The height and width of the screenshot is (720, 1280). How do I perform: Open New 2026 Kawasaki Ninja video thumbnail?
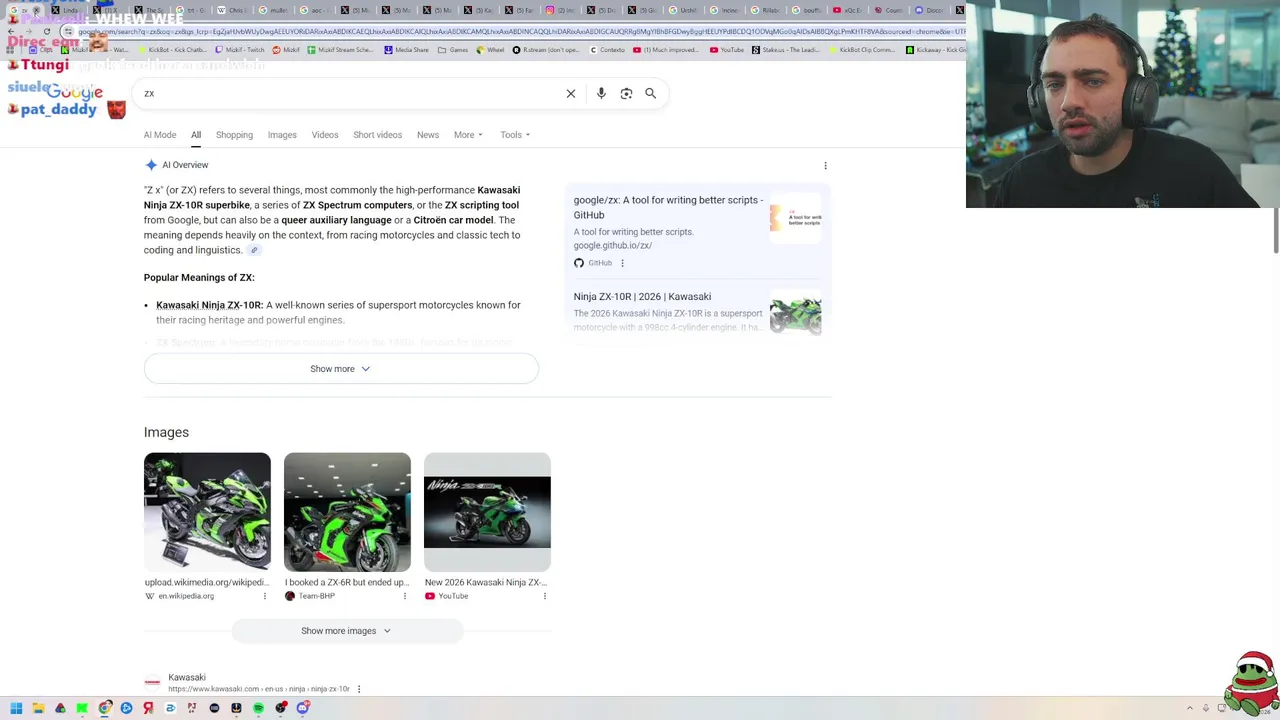(x=487, y=512)
